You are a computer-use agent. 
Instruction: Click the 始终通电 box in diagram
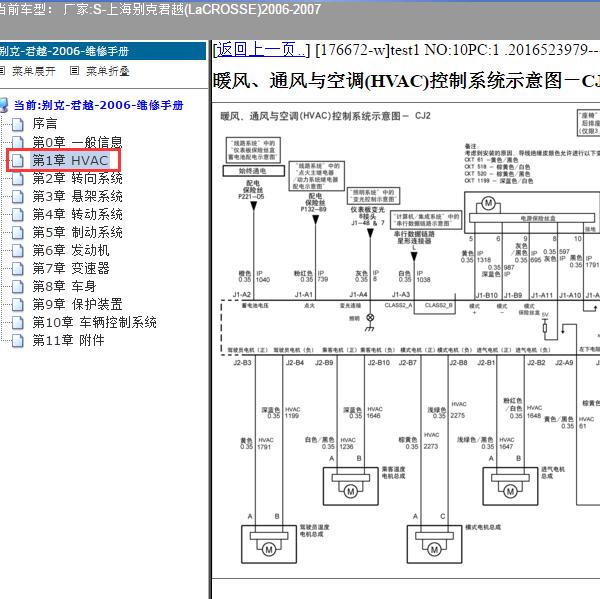253,171
